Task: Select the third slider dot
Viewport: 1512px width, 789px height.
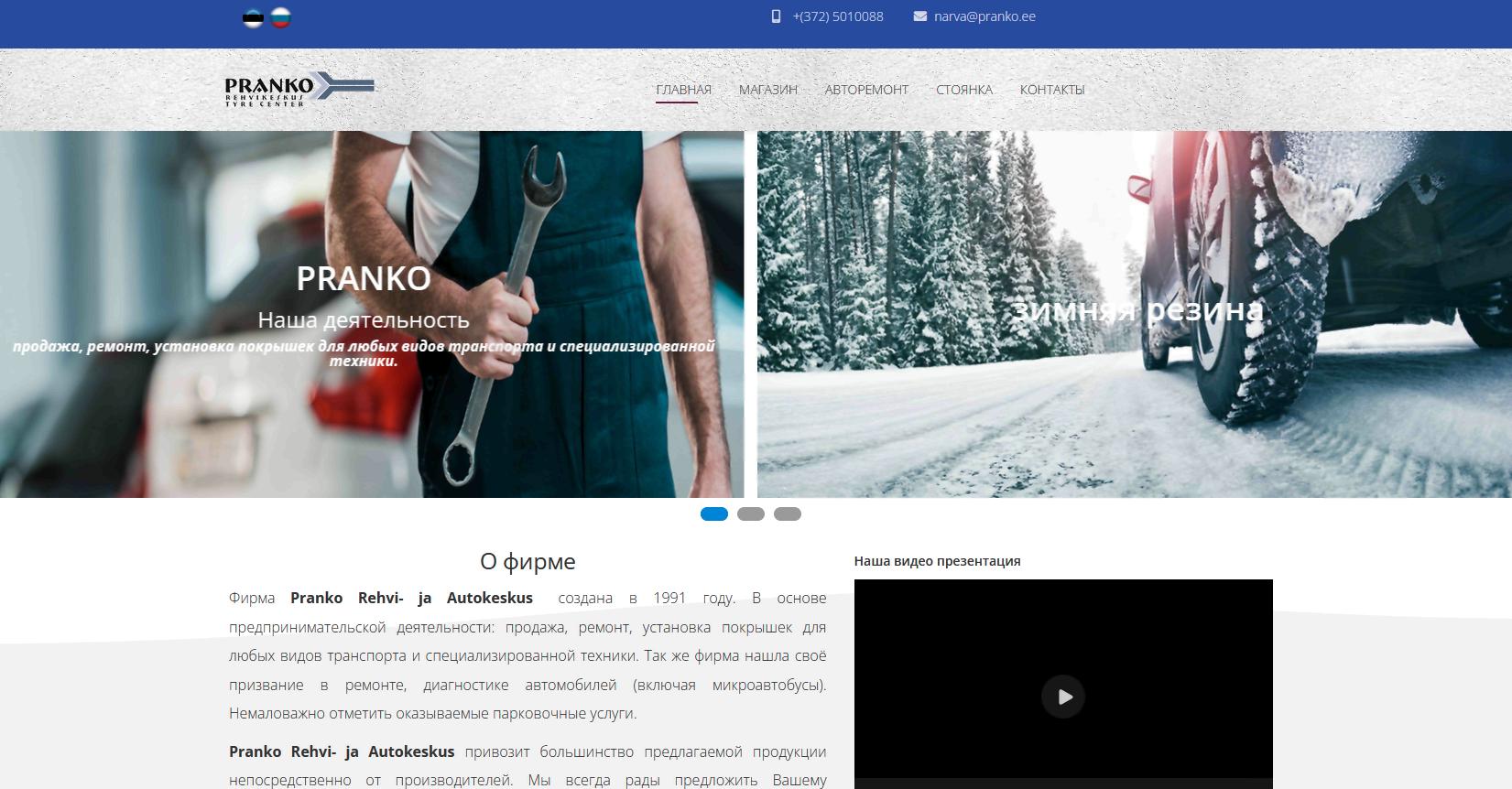Action: coord(788,514)
